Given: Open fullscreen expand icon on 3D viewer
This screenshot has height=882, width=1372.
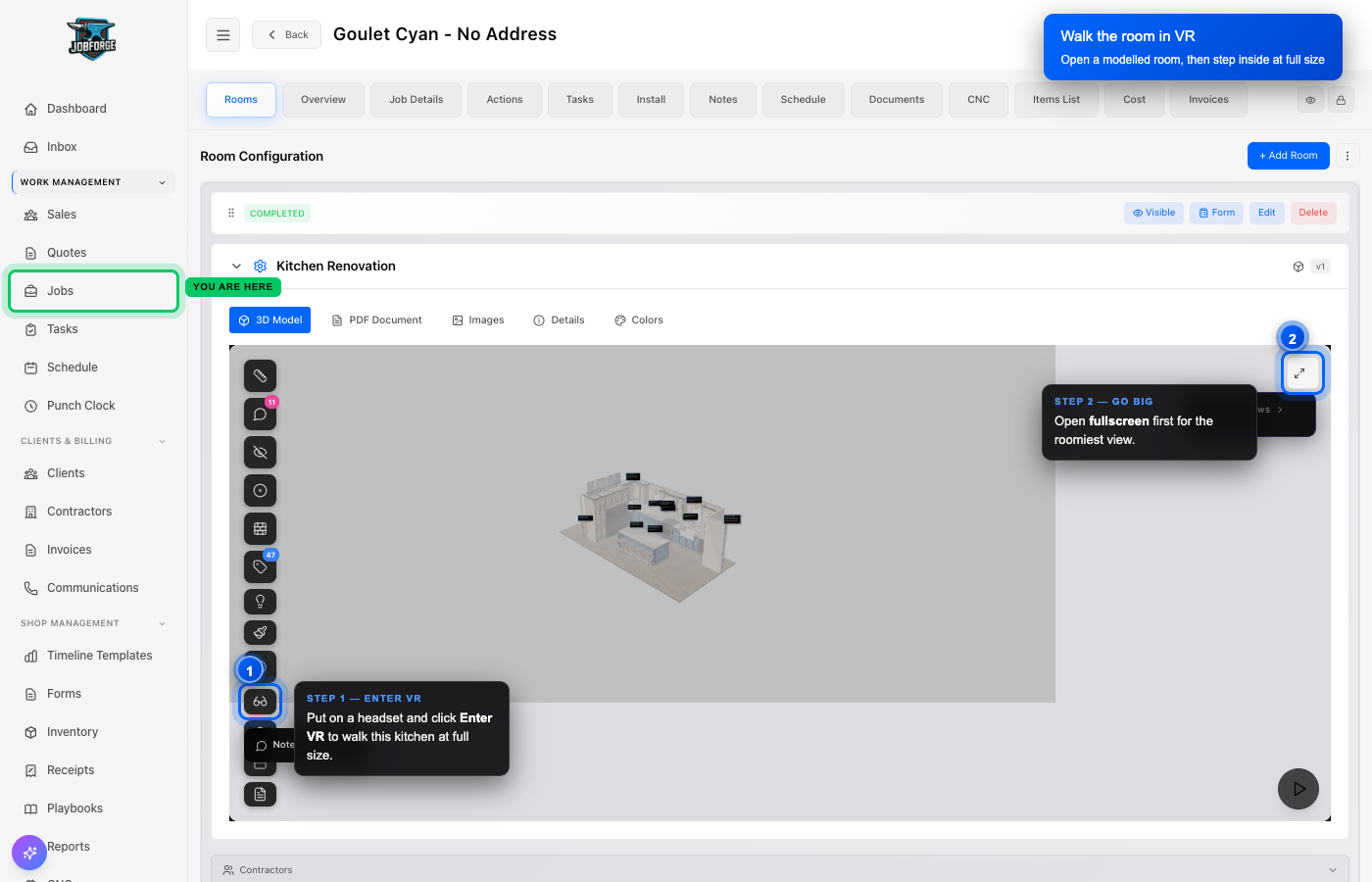Looking at the screenshot, I should [x=1299, y=372].
